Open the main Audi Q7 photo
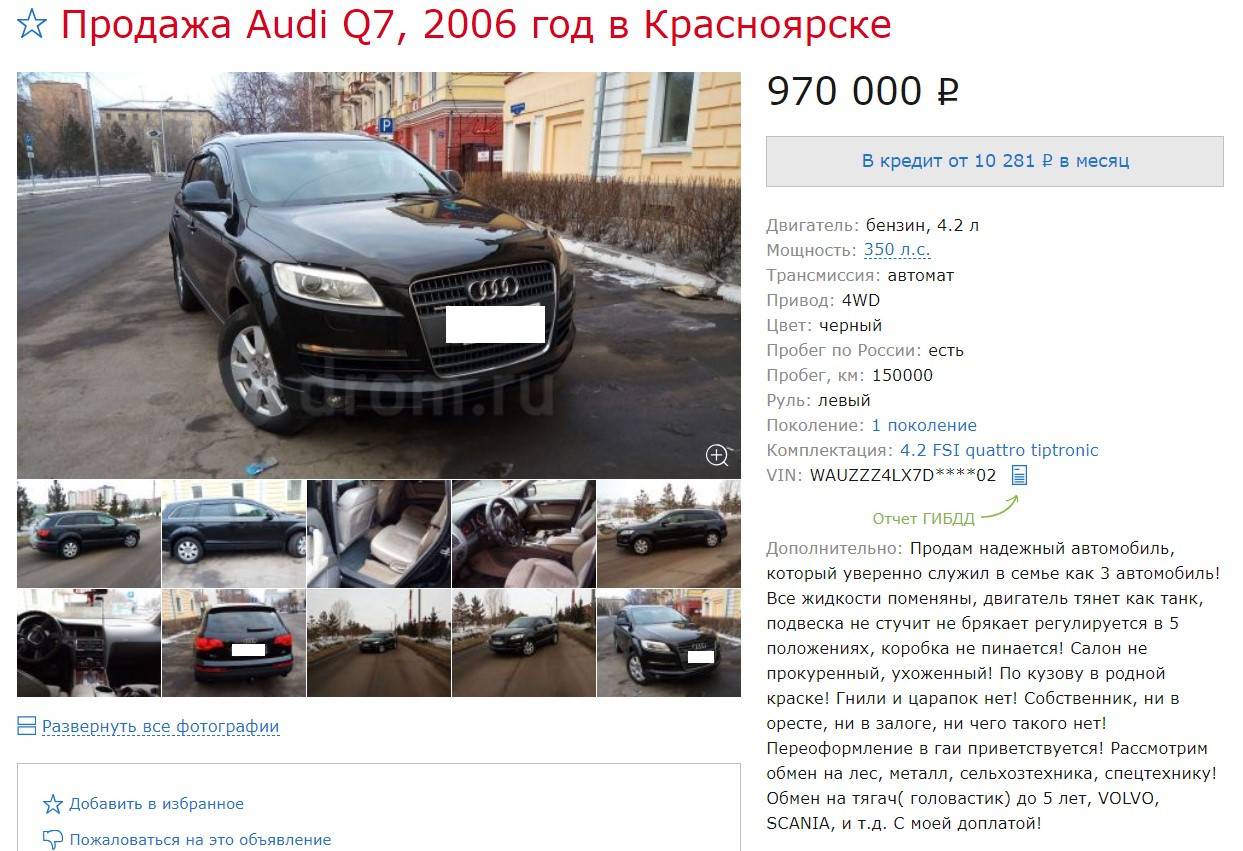Viewport: 1243px width, 851px height. [379, 275]
